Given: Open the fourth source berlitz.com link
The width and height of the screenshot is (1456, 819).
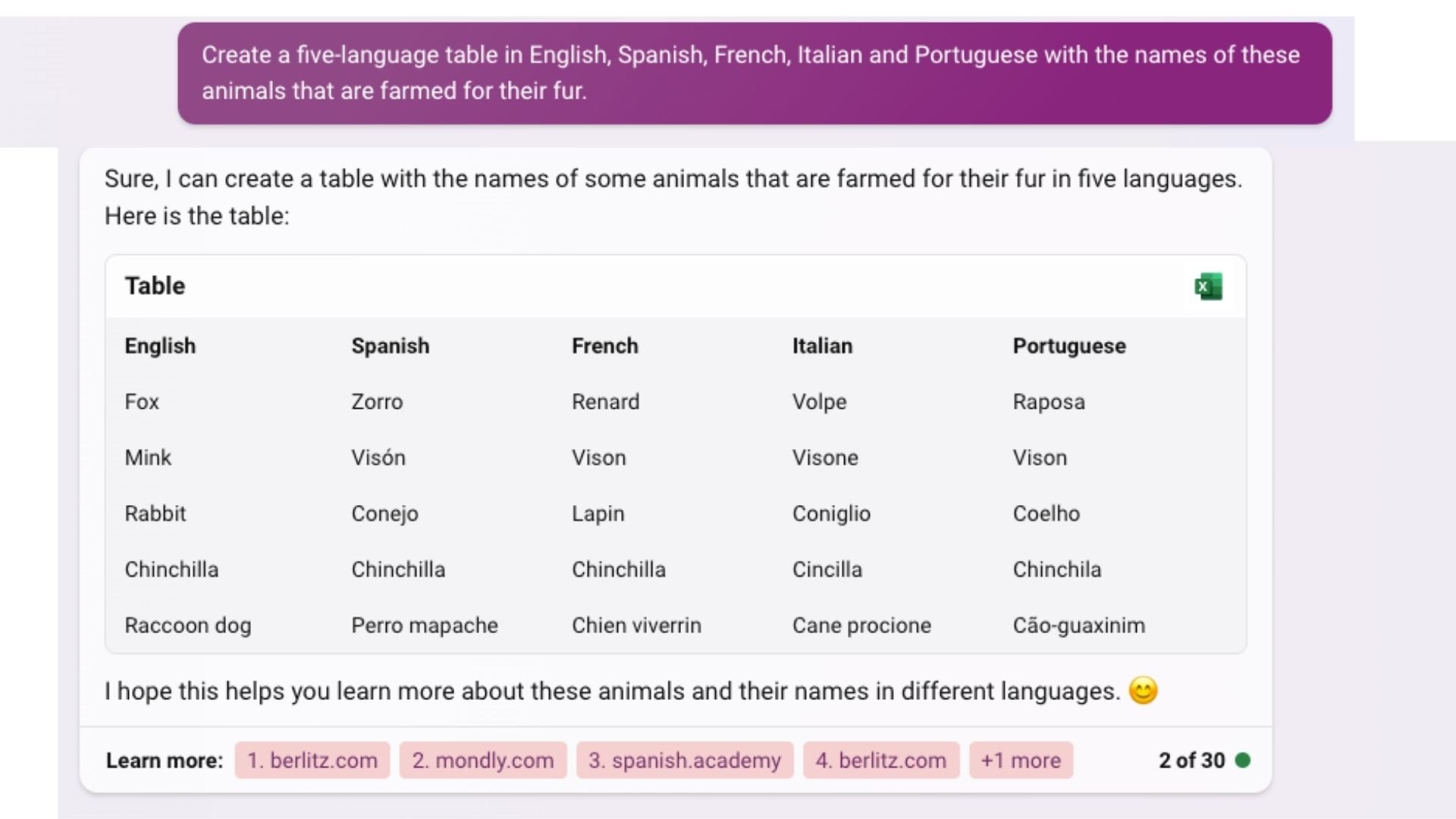Looking at the screenshot, I should pos(881,760).
